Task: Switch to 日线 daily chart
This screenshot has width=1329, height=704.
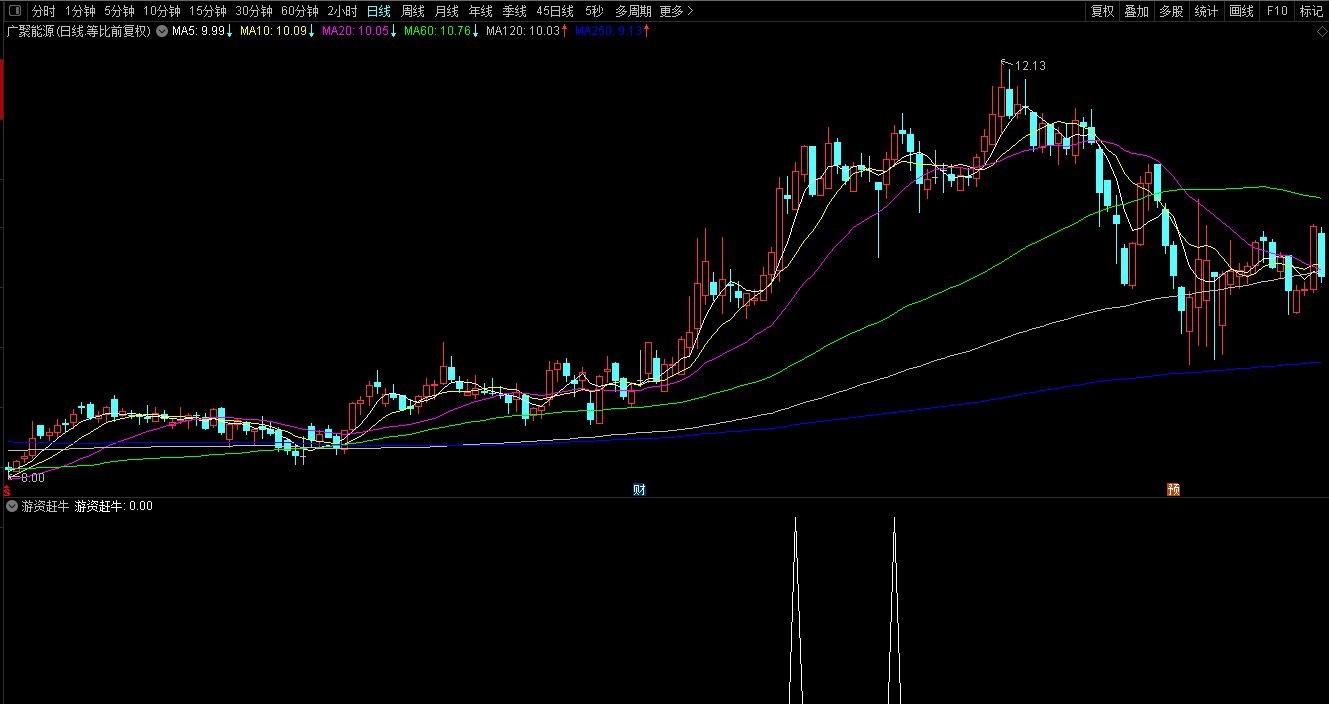Action: tap(378, 12)
